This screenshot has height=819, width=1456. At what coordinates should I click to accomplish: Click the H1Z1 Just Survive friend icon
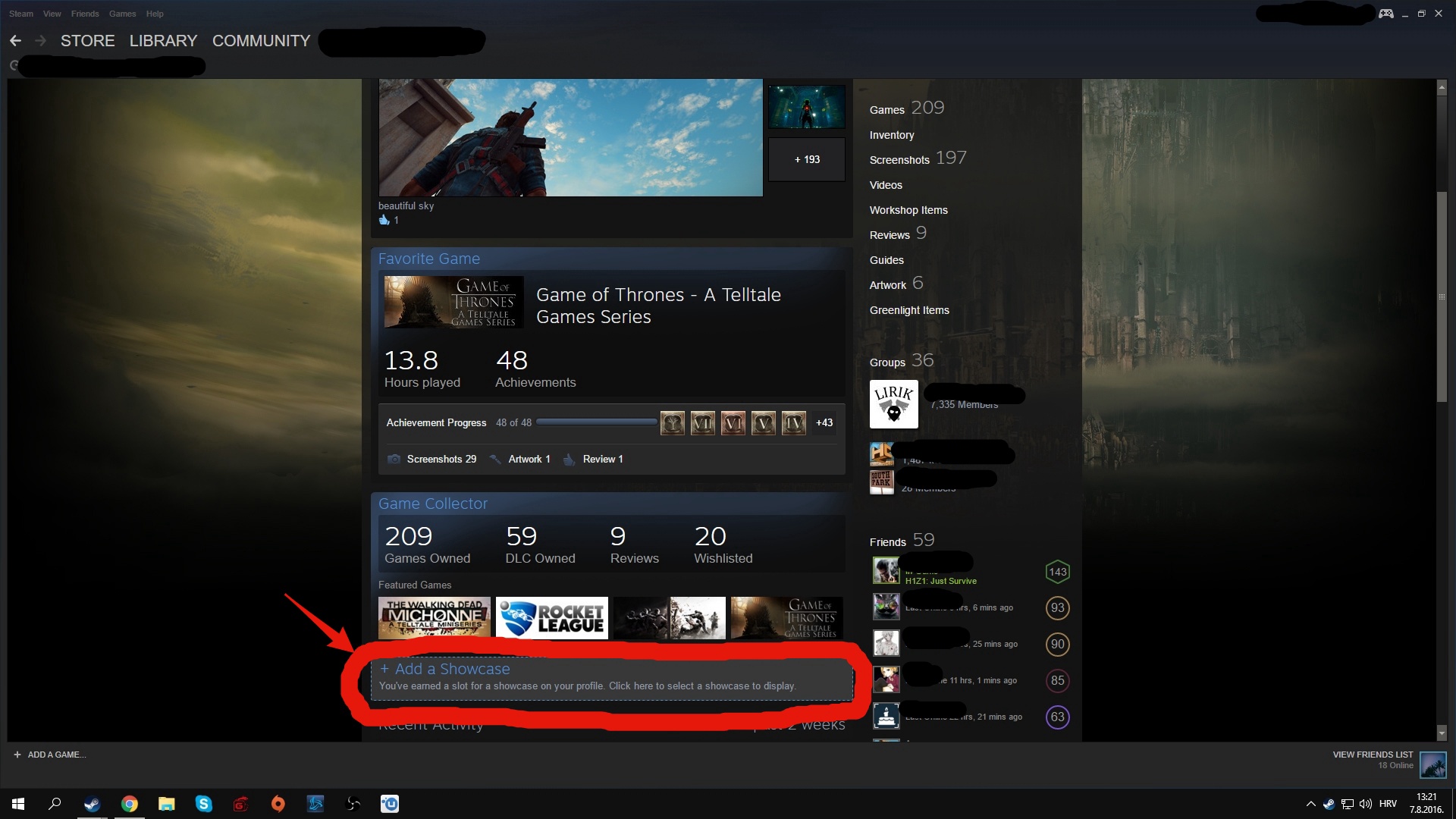pyautogui.click(x=884, y=571)
